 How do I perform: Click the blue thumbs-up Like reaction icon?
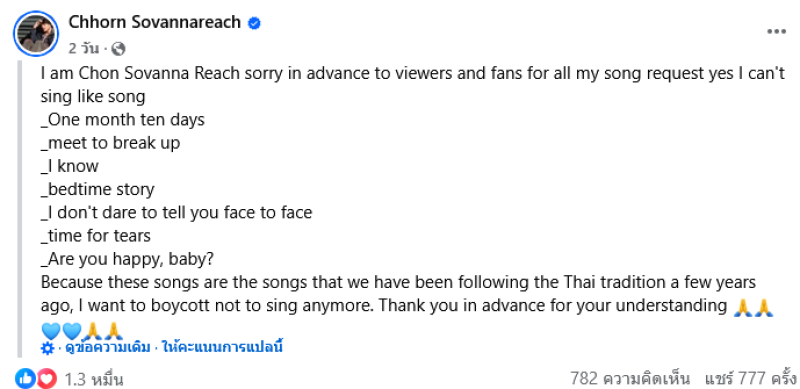(25, 378)
